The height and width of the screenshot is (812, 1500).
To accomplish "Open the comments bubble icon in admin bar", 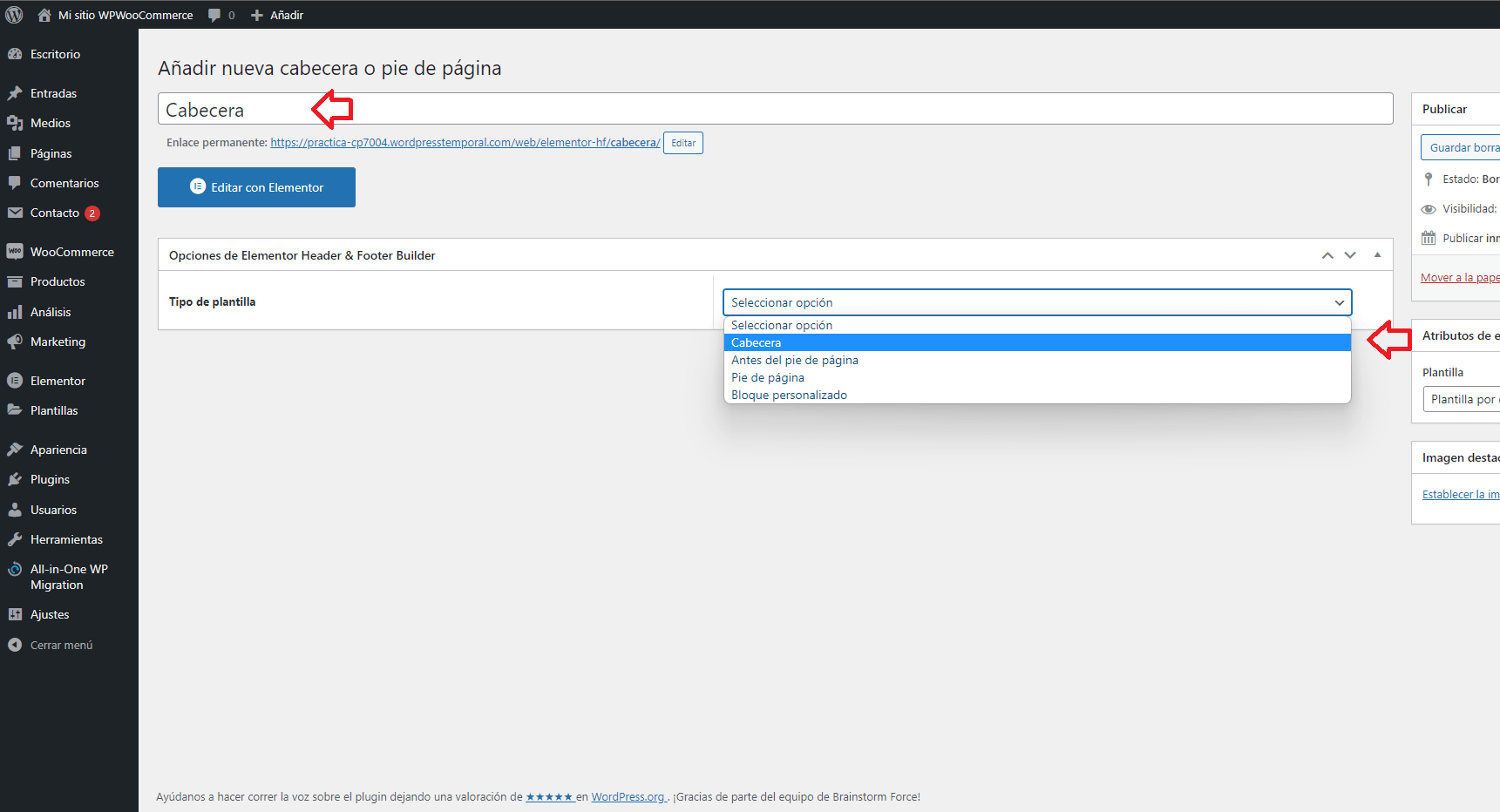I will (x=214, y=15).
